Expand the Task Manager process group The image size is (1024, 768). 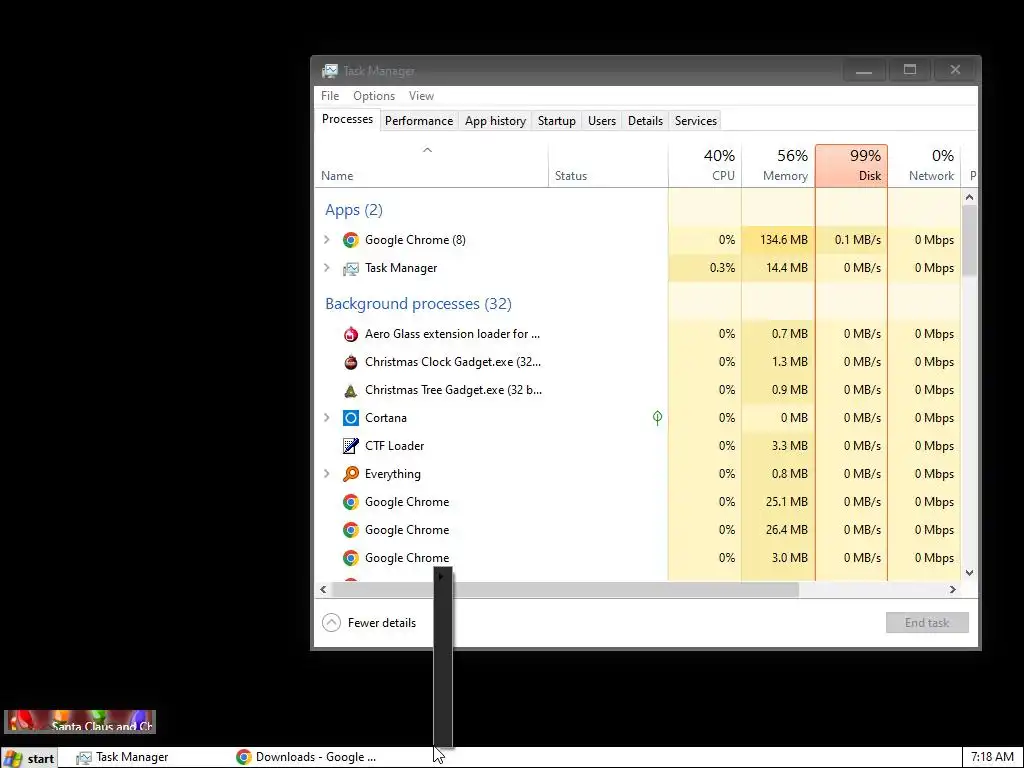[x=327, y=268]
